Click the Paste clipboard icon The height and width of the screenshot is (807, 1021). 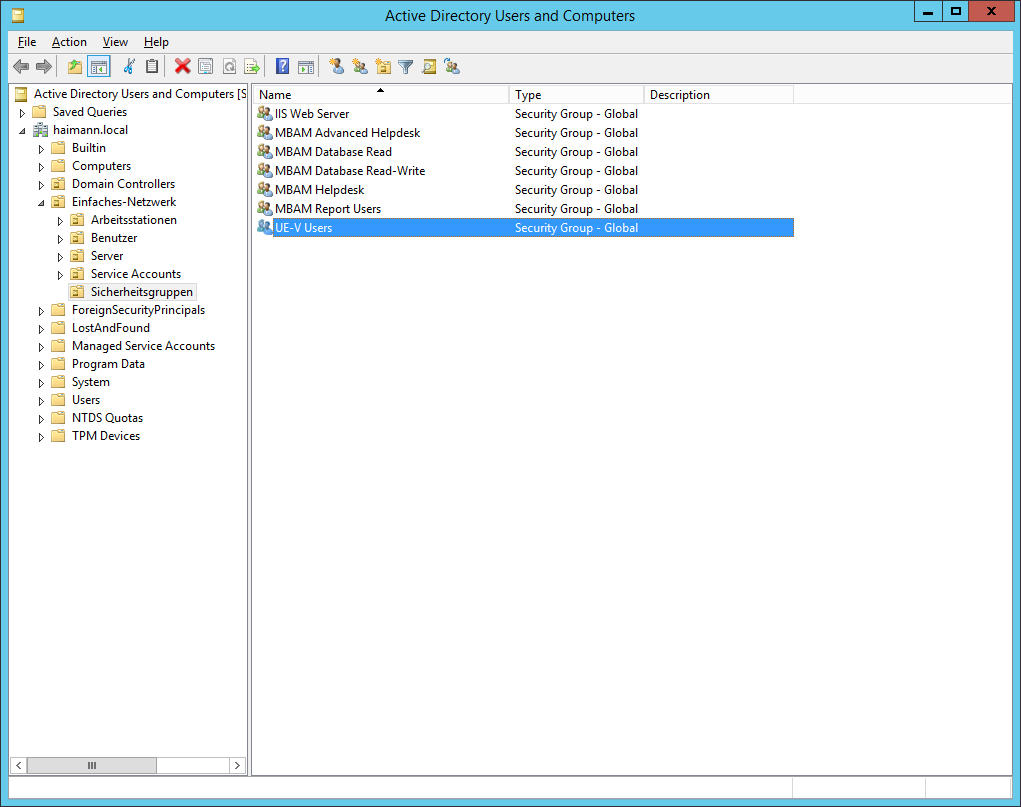pyautogui.click(x=152, y=66)
